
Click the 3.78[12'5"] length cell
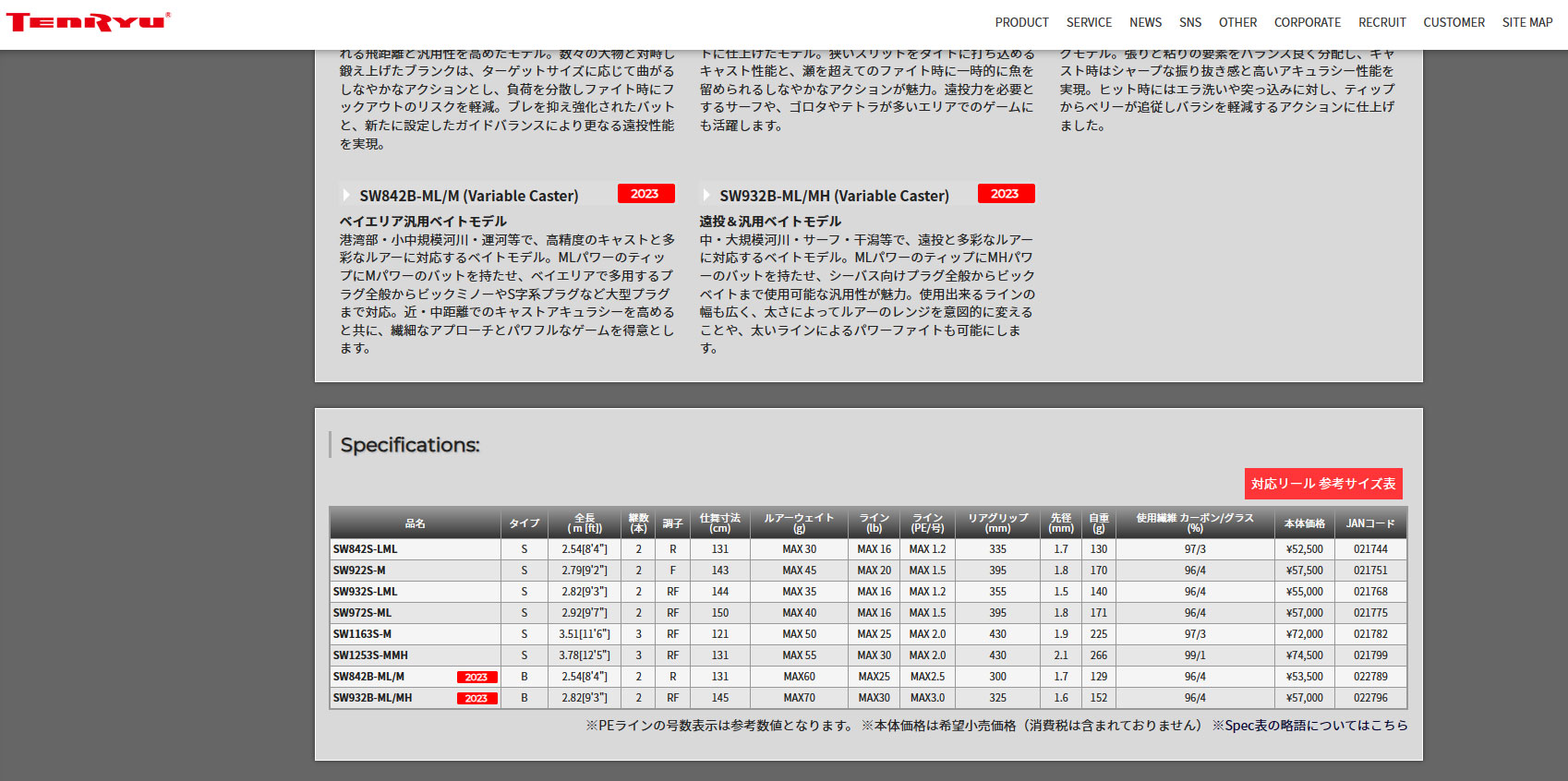click(585, 655)
